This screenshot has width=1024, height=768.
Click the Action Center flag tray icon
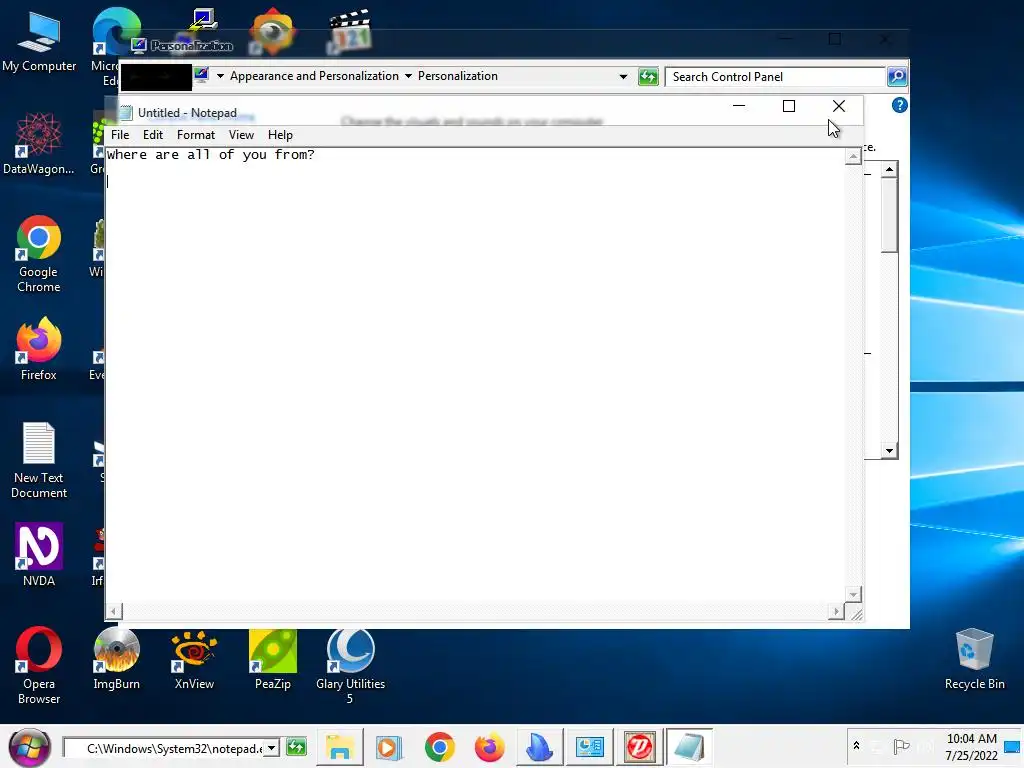click(x=901, y=746)
